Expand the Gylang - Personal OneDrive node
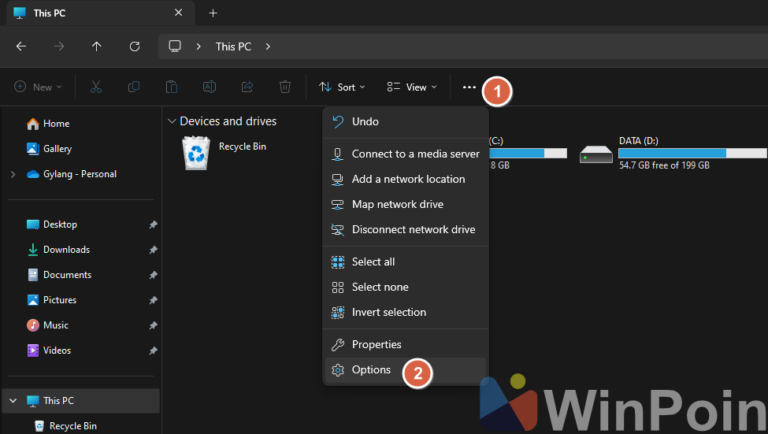Image resolution: width=768 pixels, height=434 pixels. click(13, 174)
